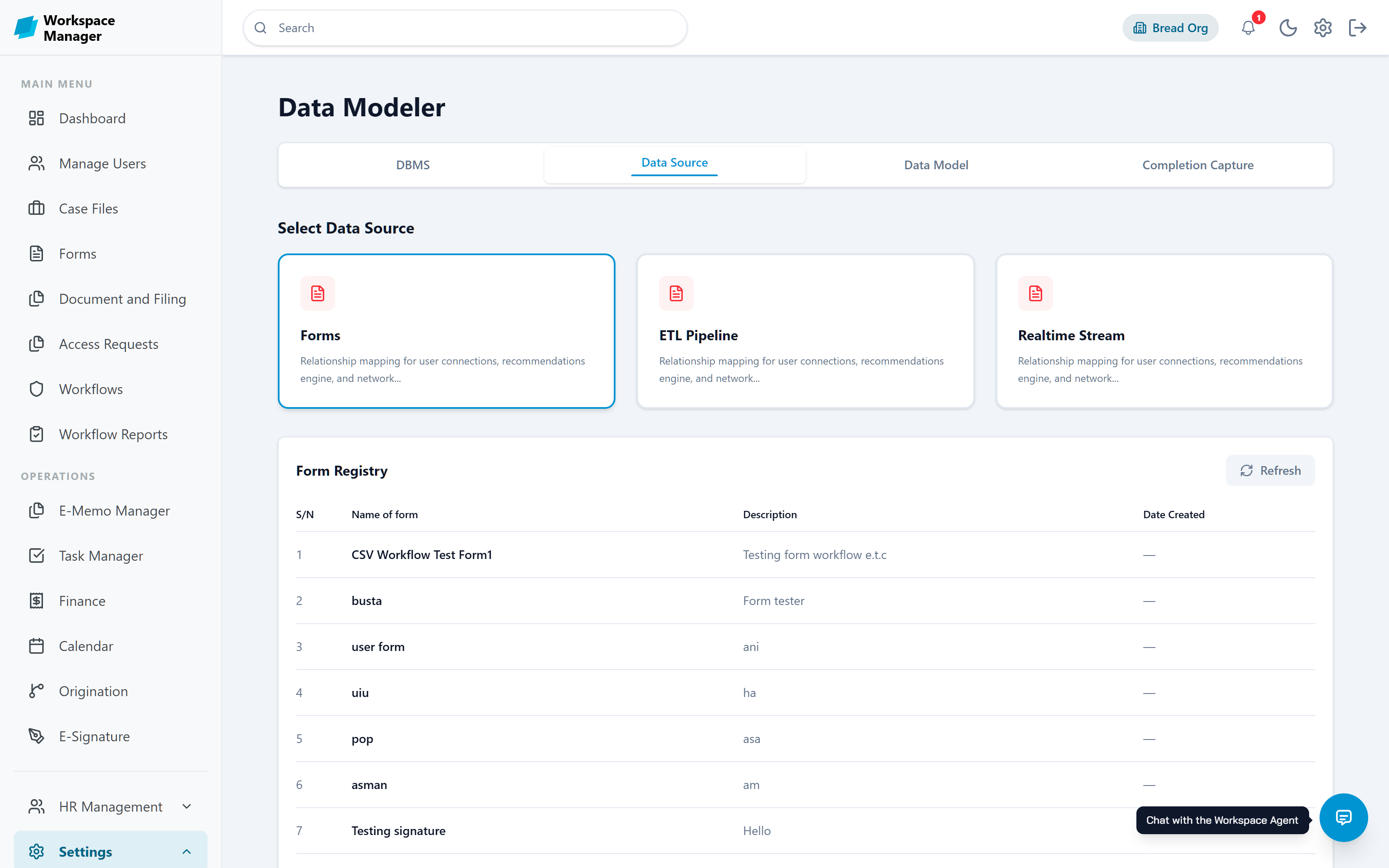
Task: Open Finance from operations menu
Action: click(110, 601)
